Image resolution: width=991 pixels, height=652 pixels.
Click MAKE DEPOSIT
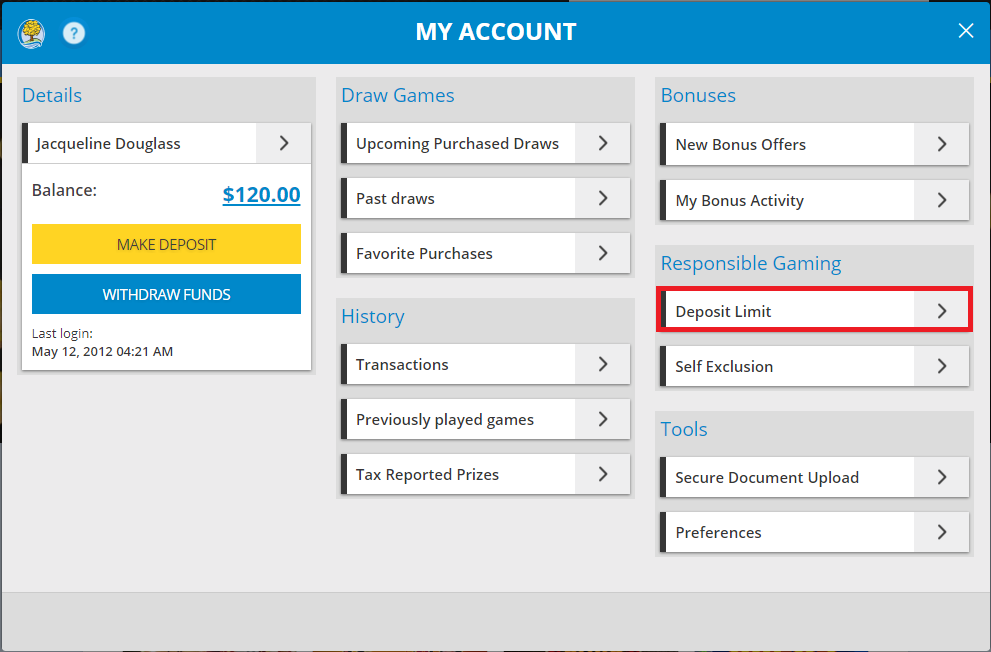[166, 244]
